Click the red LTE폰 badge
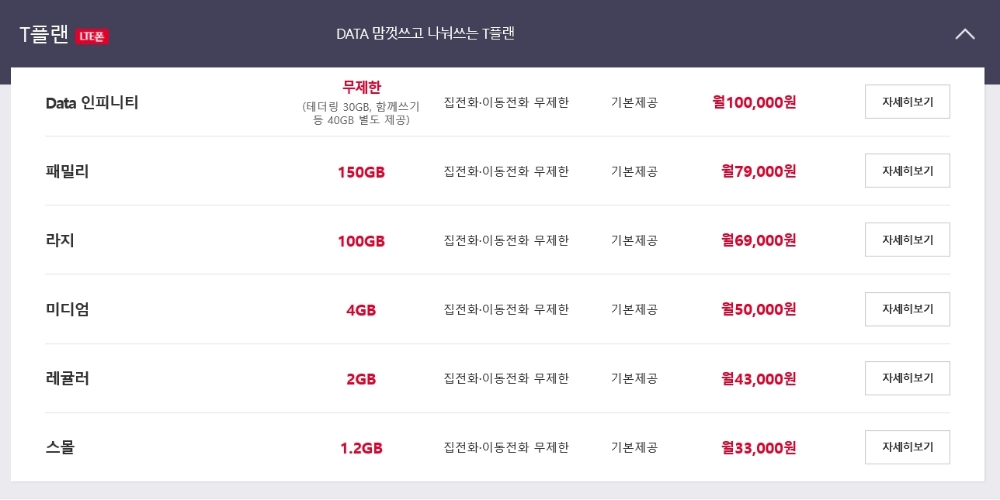Viewport: 1000px width, 500px height. coord(92,36)
